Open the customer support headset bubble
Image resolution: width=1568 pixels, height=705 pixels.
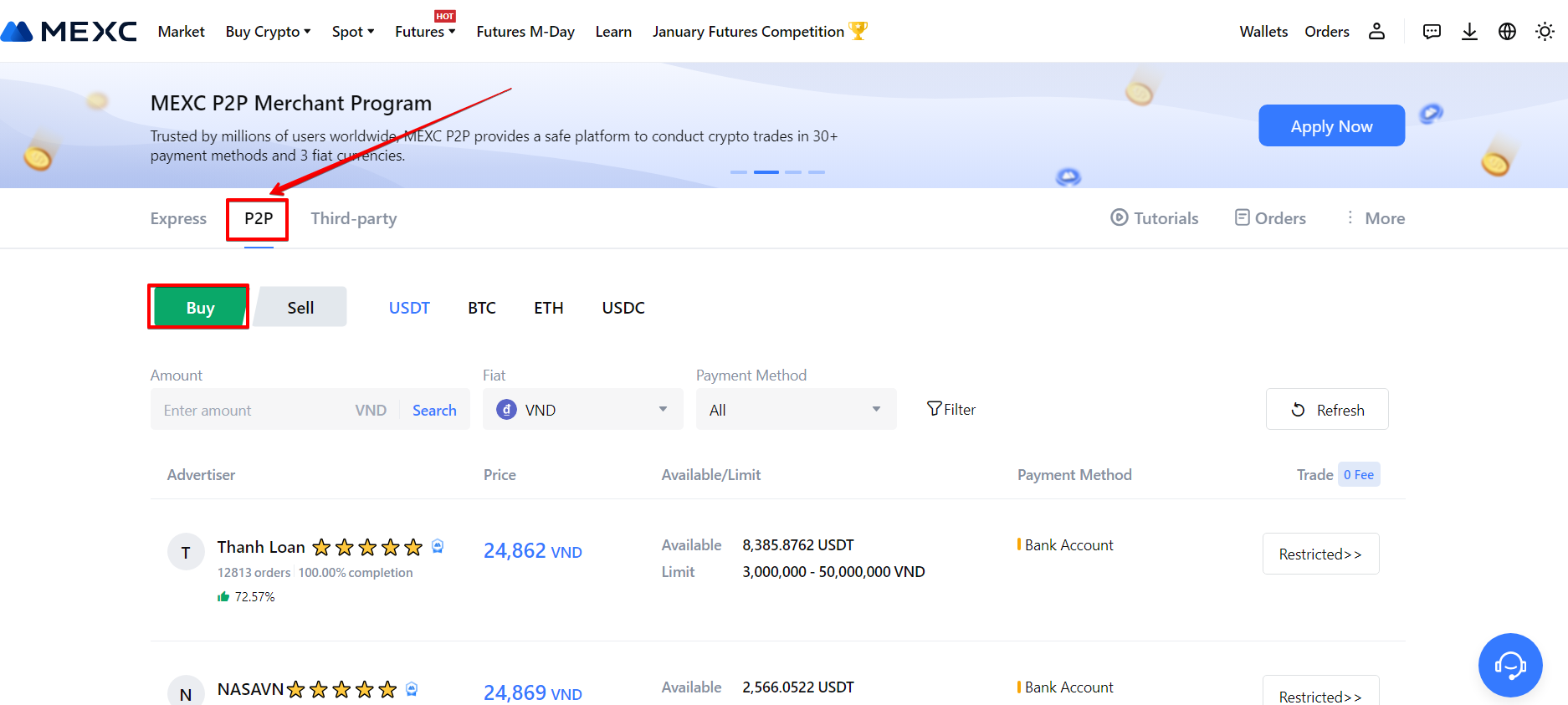click(x=1510, y=665)
